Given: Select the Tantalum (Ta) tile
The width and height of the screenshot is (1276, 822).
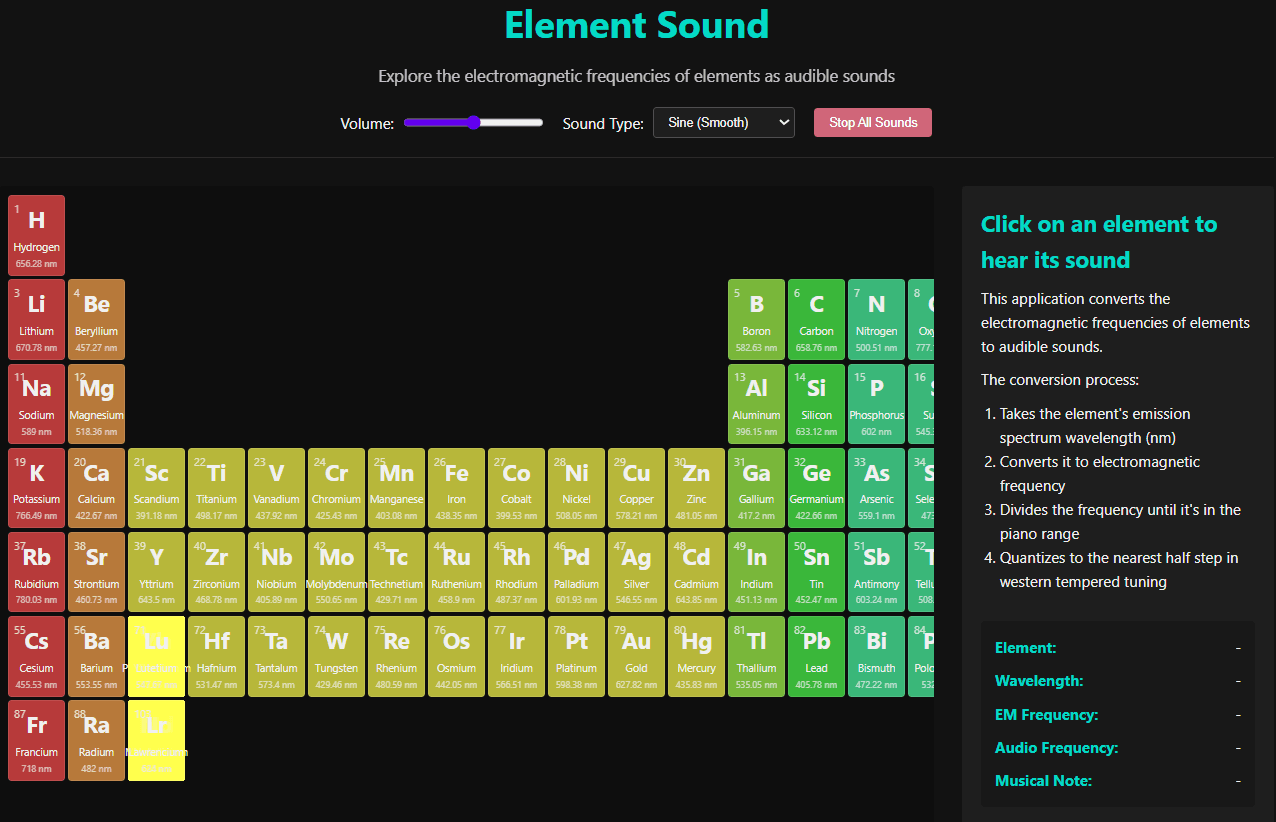Looking at the screenshot, I should click(x=276, y=656).
